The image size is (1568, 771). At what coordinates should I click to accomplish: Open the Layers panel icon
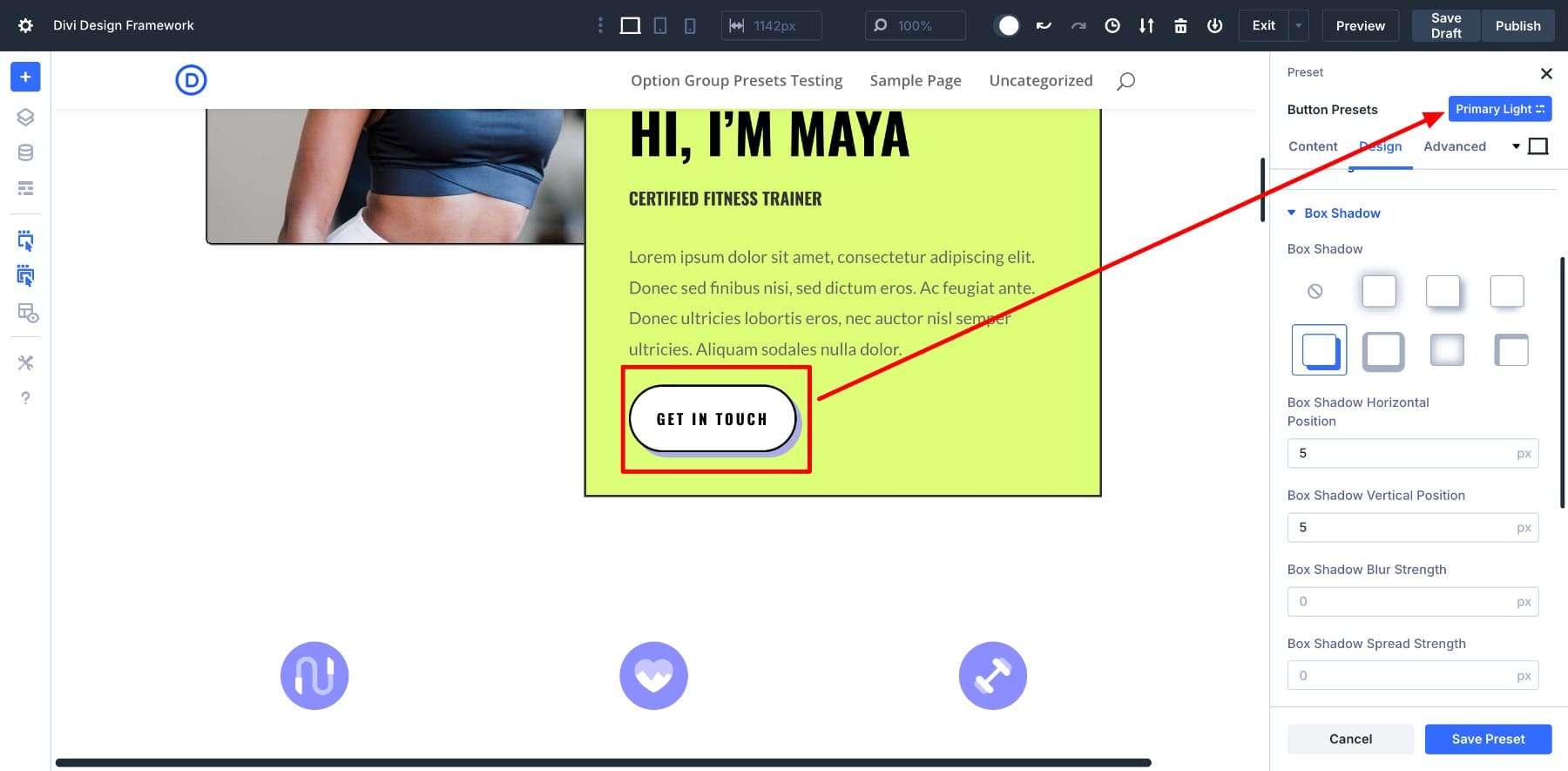[x=25, y=117]
